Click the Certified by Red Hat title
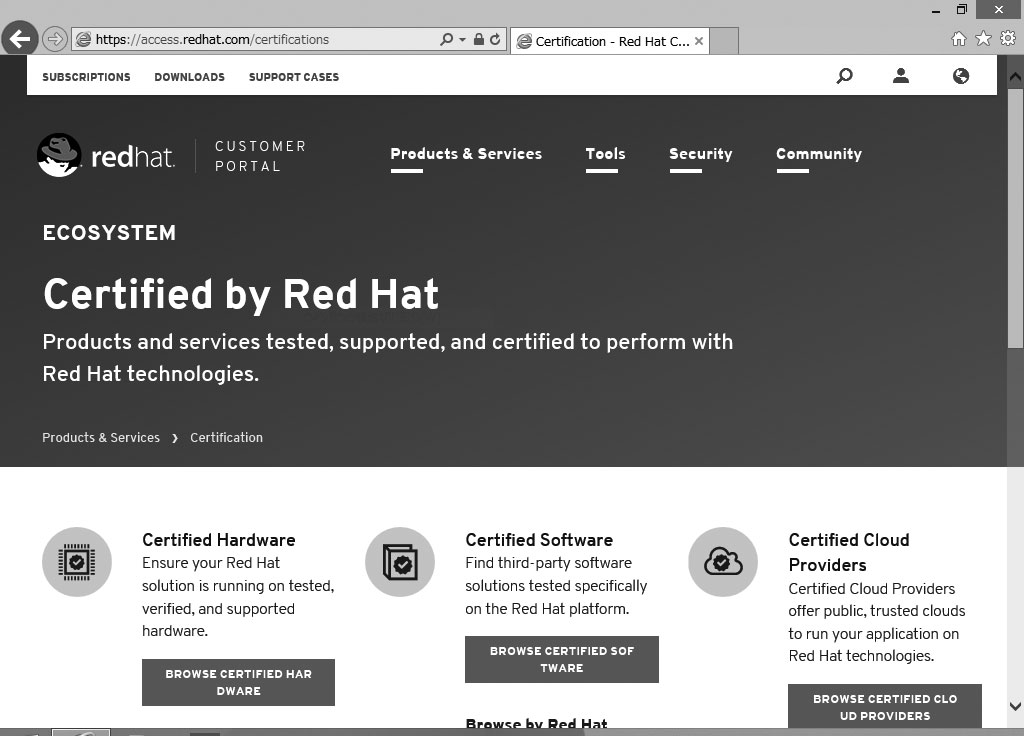Image resolution: width=1024 pixels, height=736 pixels. point(241,295)
